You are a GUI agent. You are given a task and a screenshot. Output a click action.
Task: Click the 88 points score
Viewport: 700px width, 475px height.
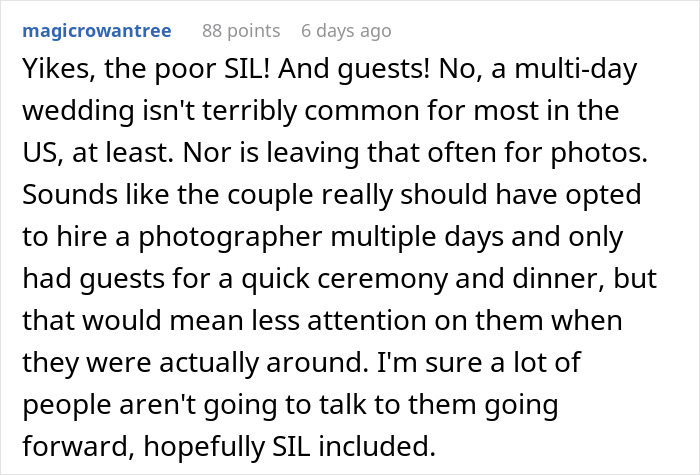242,31
